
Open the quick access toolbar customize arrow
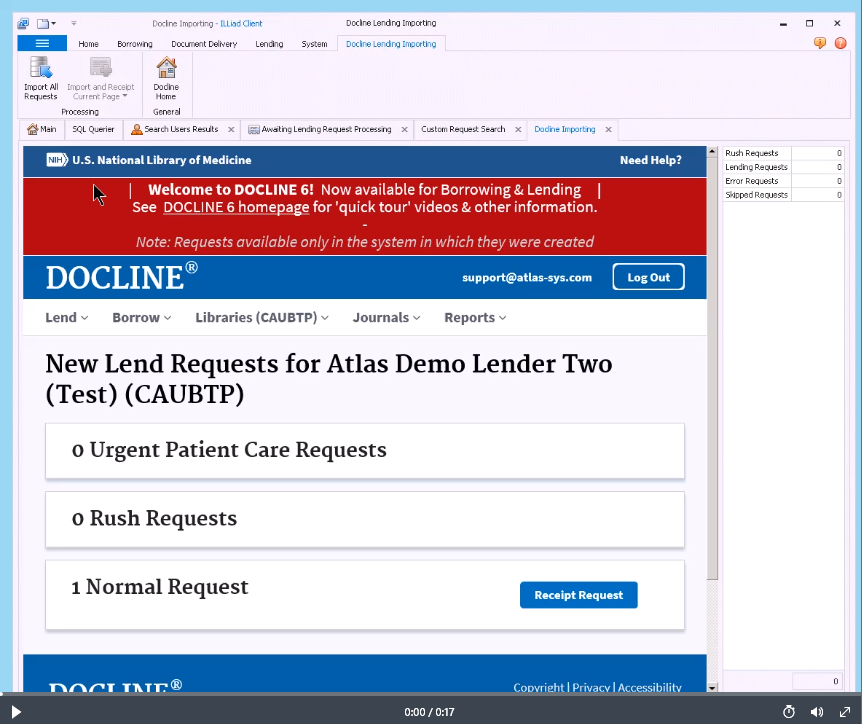click(74, 24)
